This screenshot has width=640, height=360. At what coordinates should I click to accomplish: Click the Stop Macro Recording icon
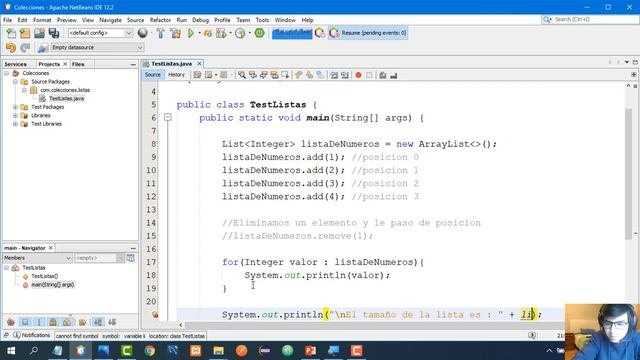369,75
